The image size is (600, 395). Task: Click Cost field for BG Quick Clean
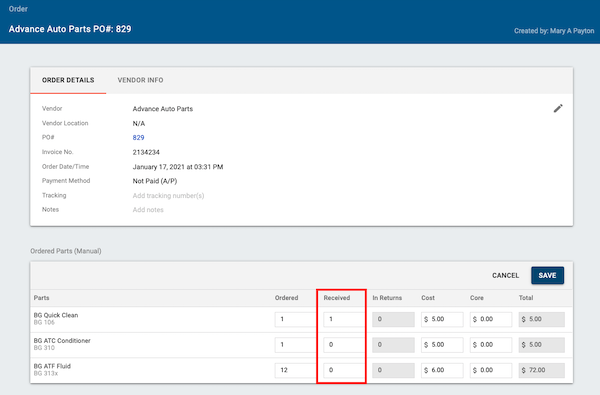(442, 319)
